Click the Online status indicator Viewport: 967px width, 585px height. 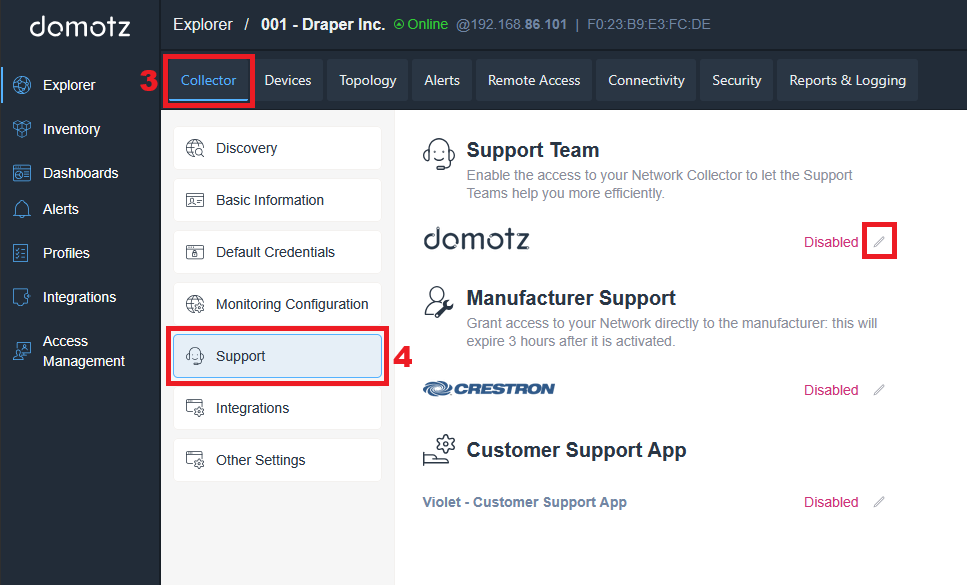tap(421, 24)
